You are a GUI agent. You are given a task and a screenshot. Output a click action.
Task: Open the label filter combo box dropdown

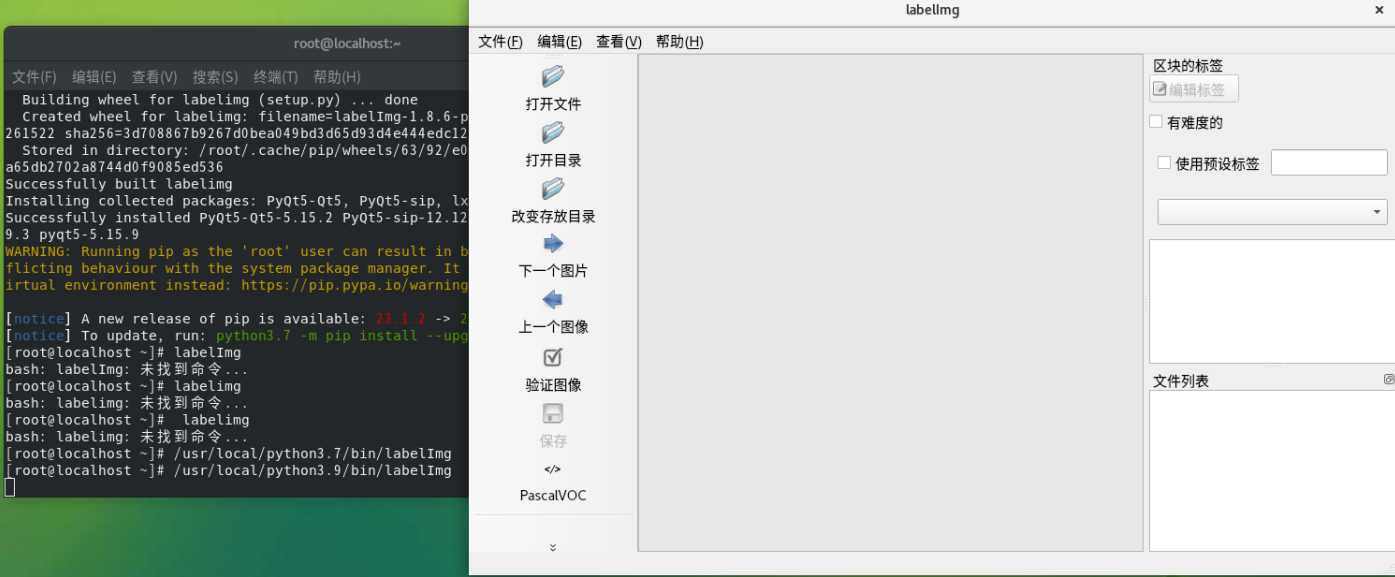coord(1272,212)
